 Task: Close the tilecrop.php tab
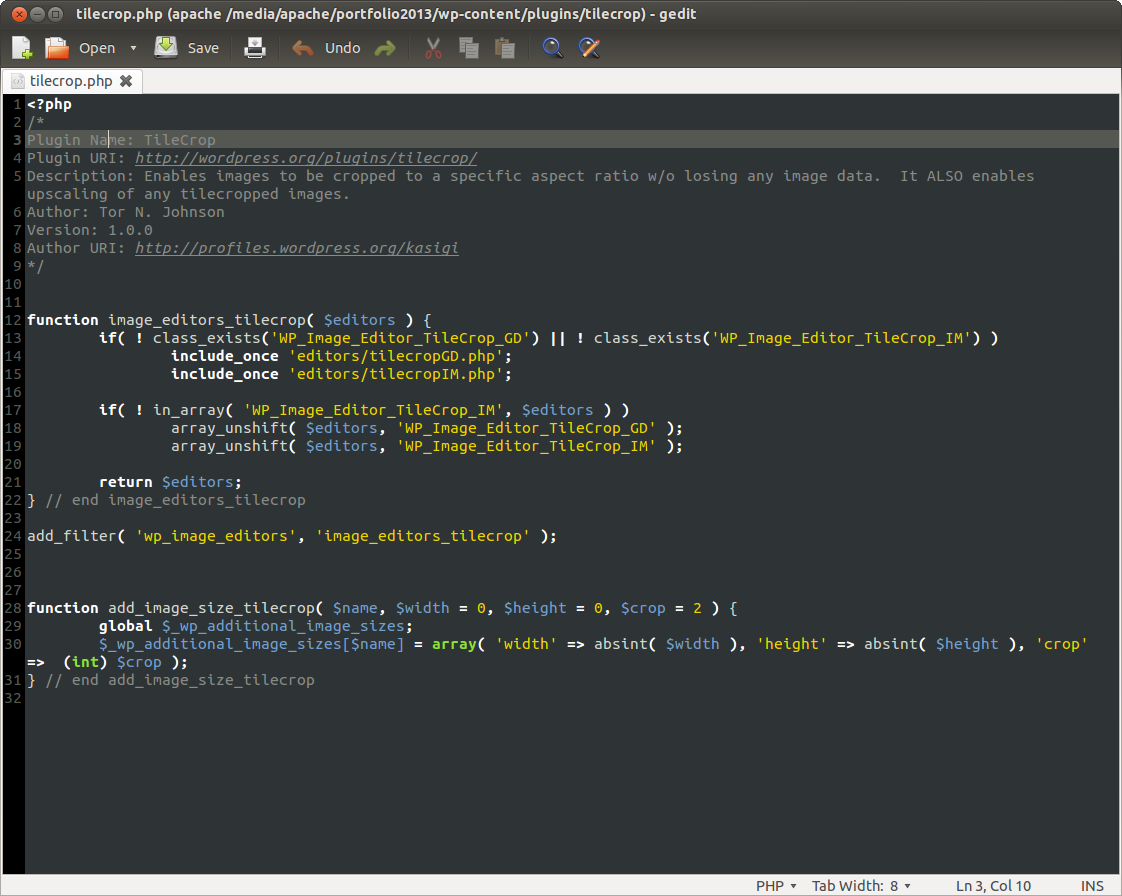coord(126,81)
